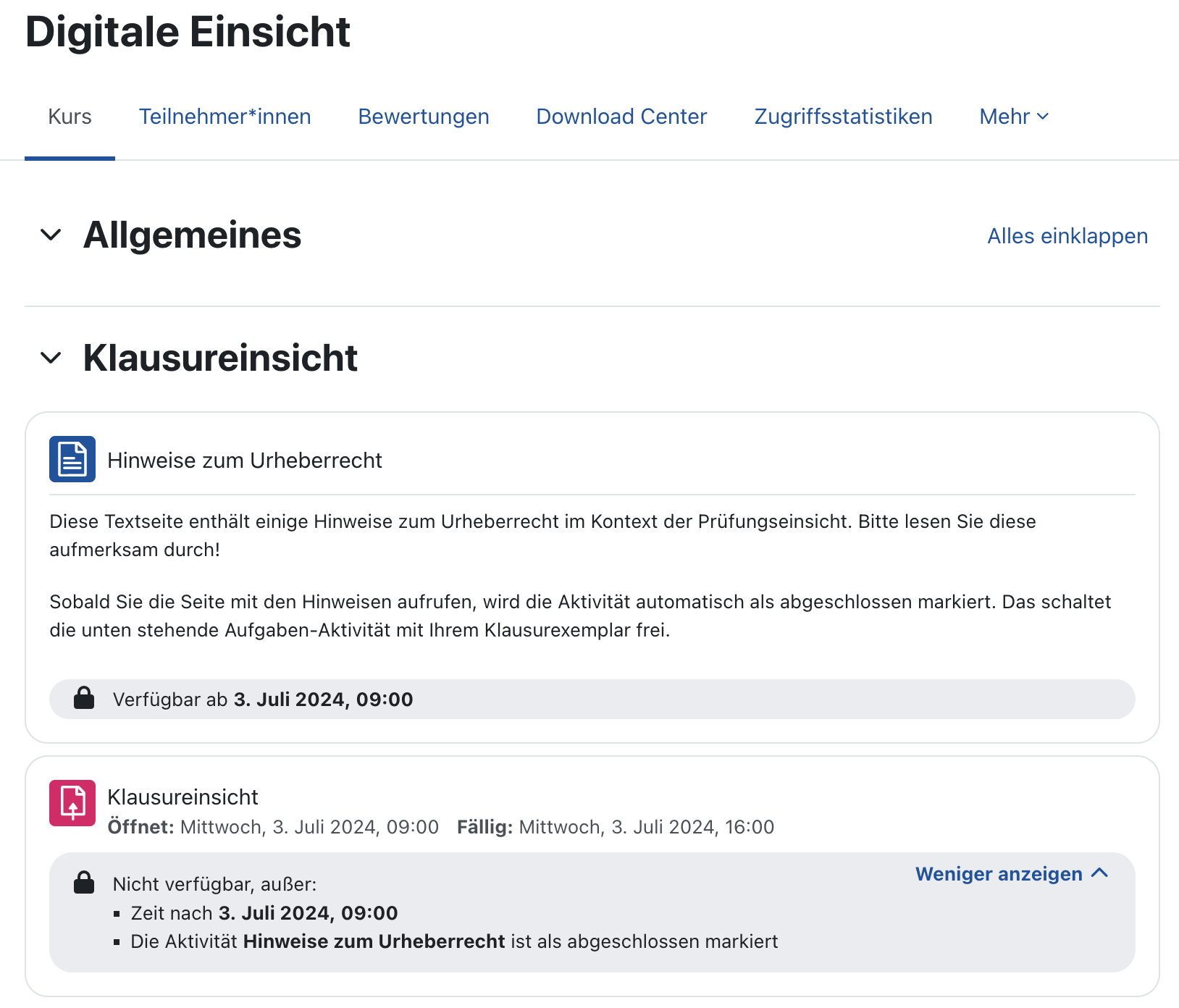Click the lock icon next to Nicht verfügbar
The width and height of the screenshot is (1179, 1008).
[84, 883]
